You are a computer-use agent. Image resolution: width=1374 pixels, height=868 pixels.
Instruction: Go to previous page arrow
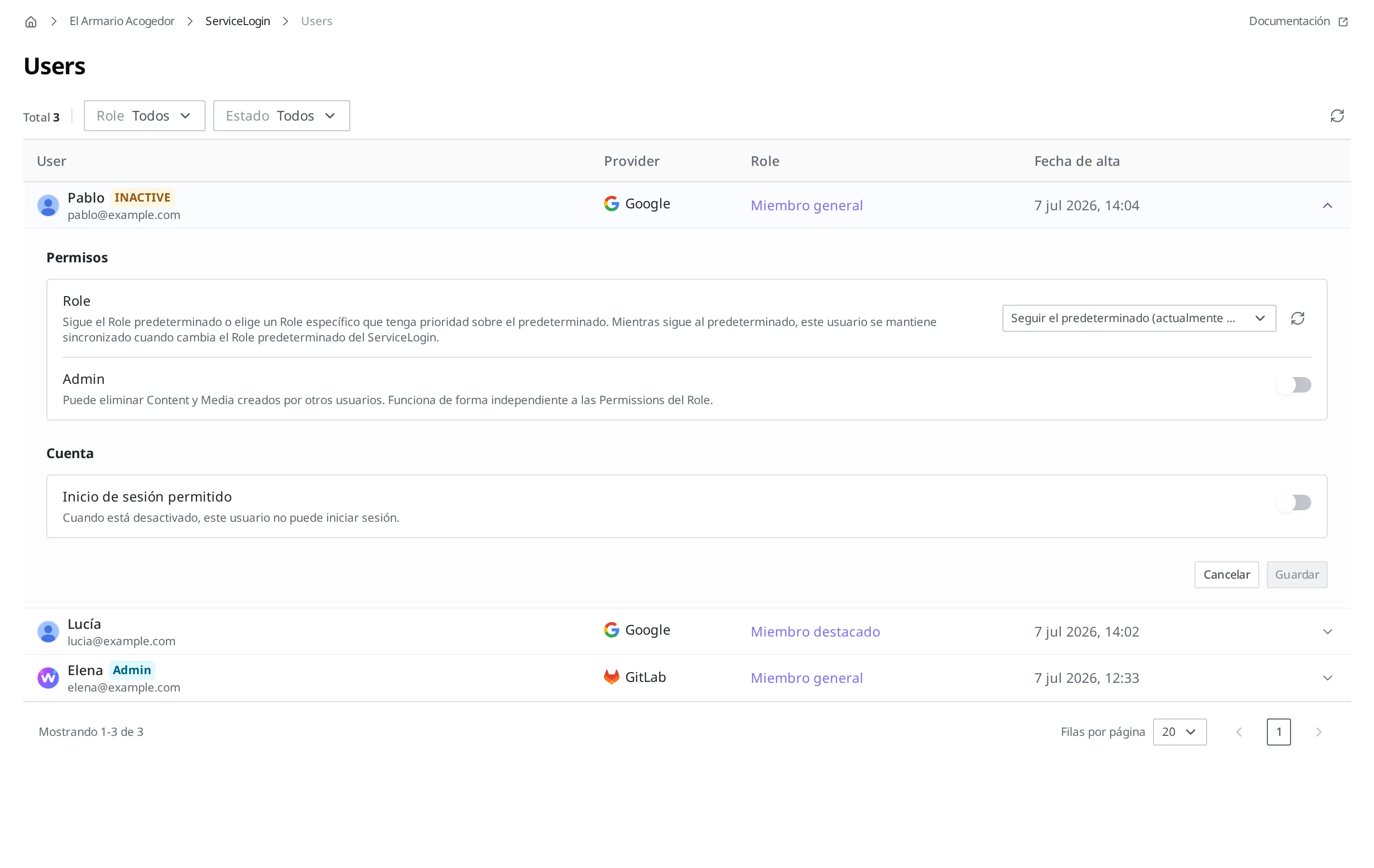pyautogui.click(x=1239, y=732)
